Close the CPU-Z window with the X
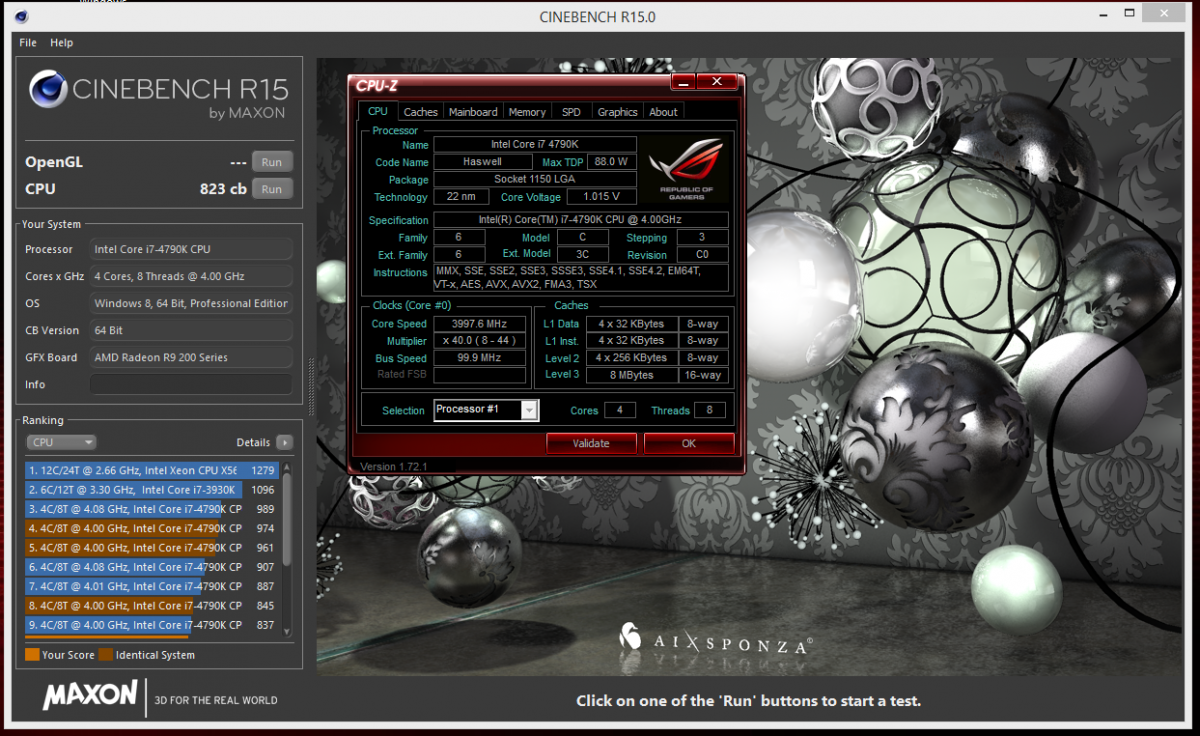The width and height of the screenshot is (1200, 736). 717,81
